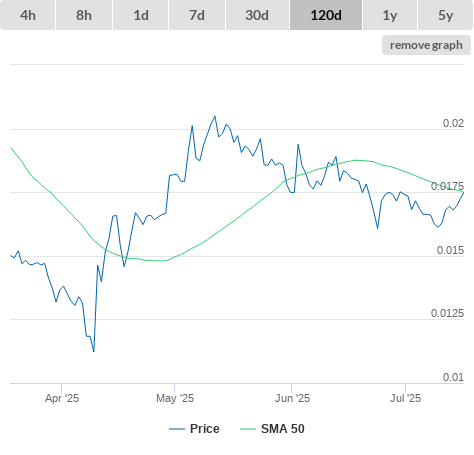Toggle the Price series in legend

click(x=205, y=429)
